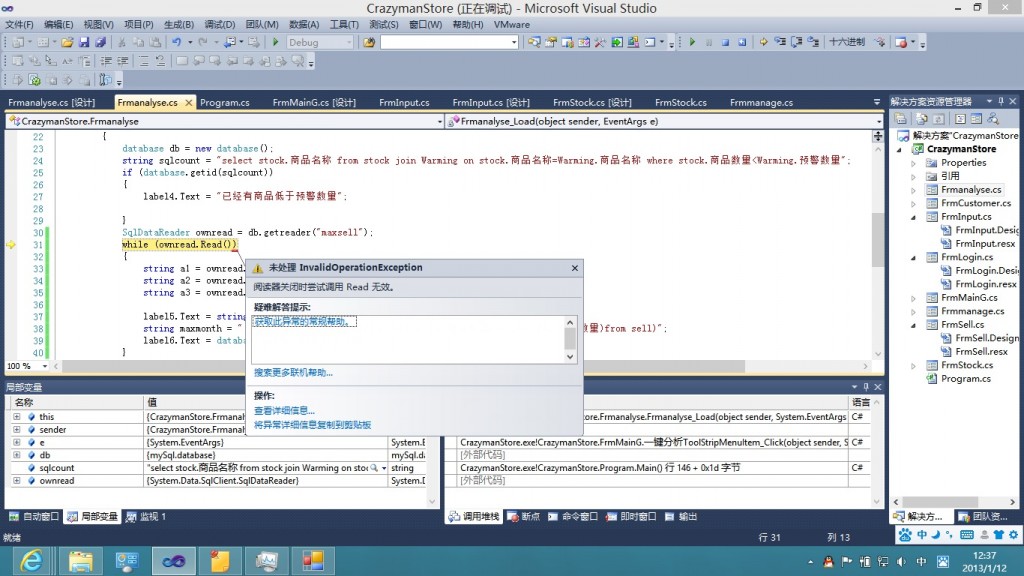1024x576 pixels.
Task: Switch to Program.cs editor tab
Action: (225, 103)
